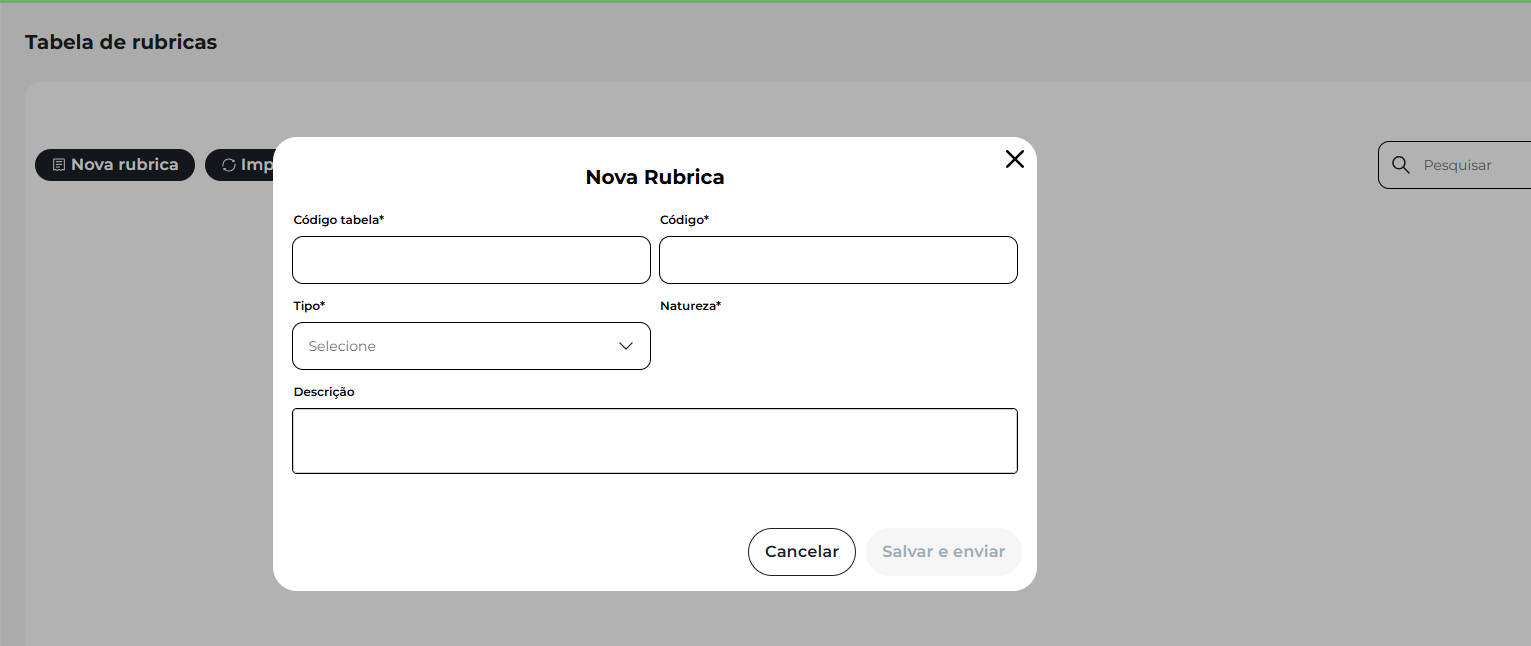Type in the Pesquisar search box
This screenshot has width=1531, height=646.
click(x=1470, y=165)
